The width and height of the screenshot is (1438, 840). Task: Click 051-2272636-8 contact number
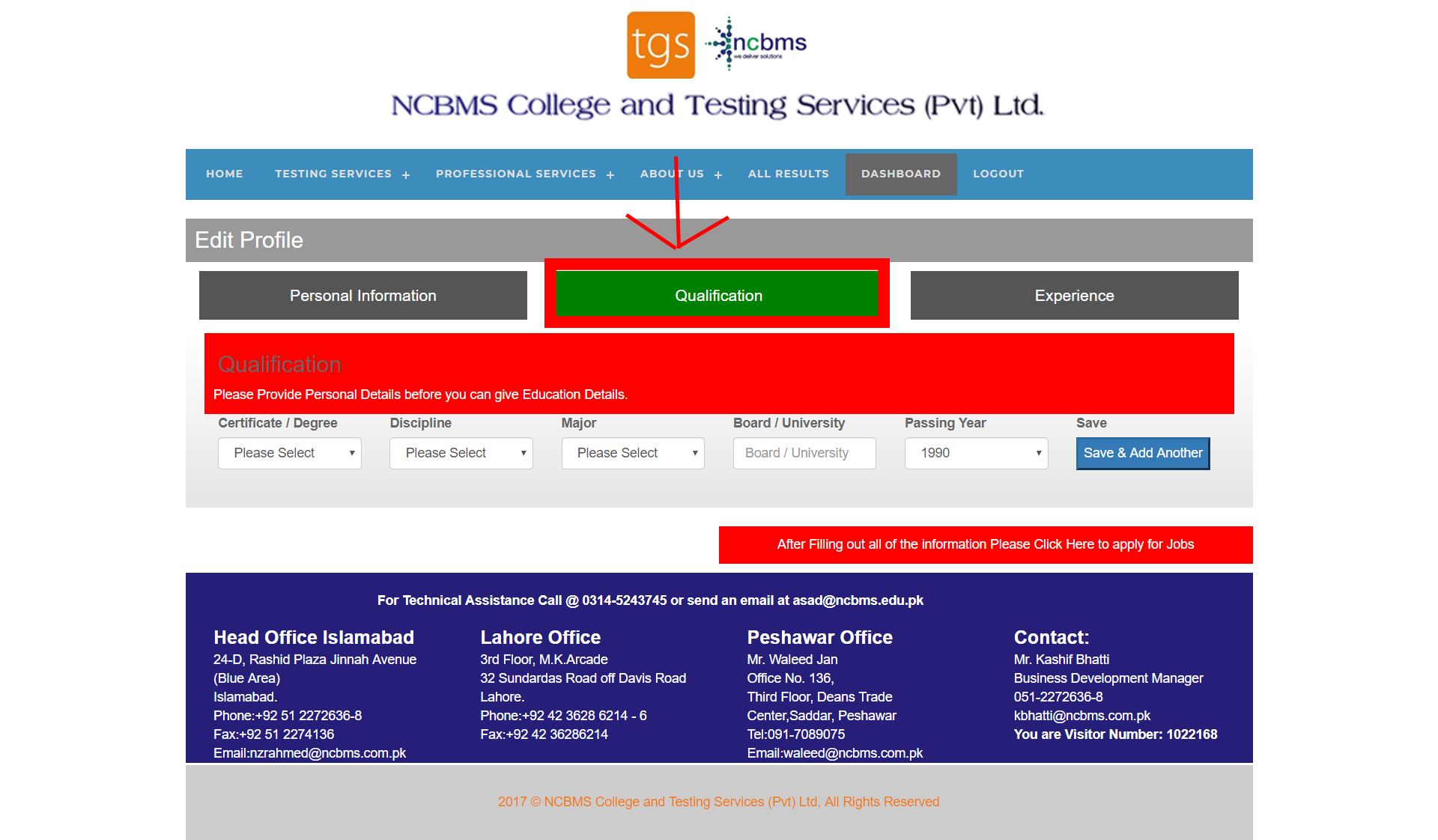tap(1058, 697)
